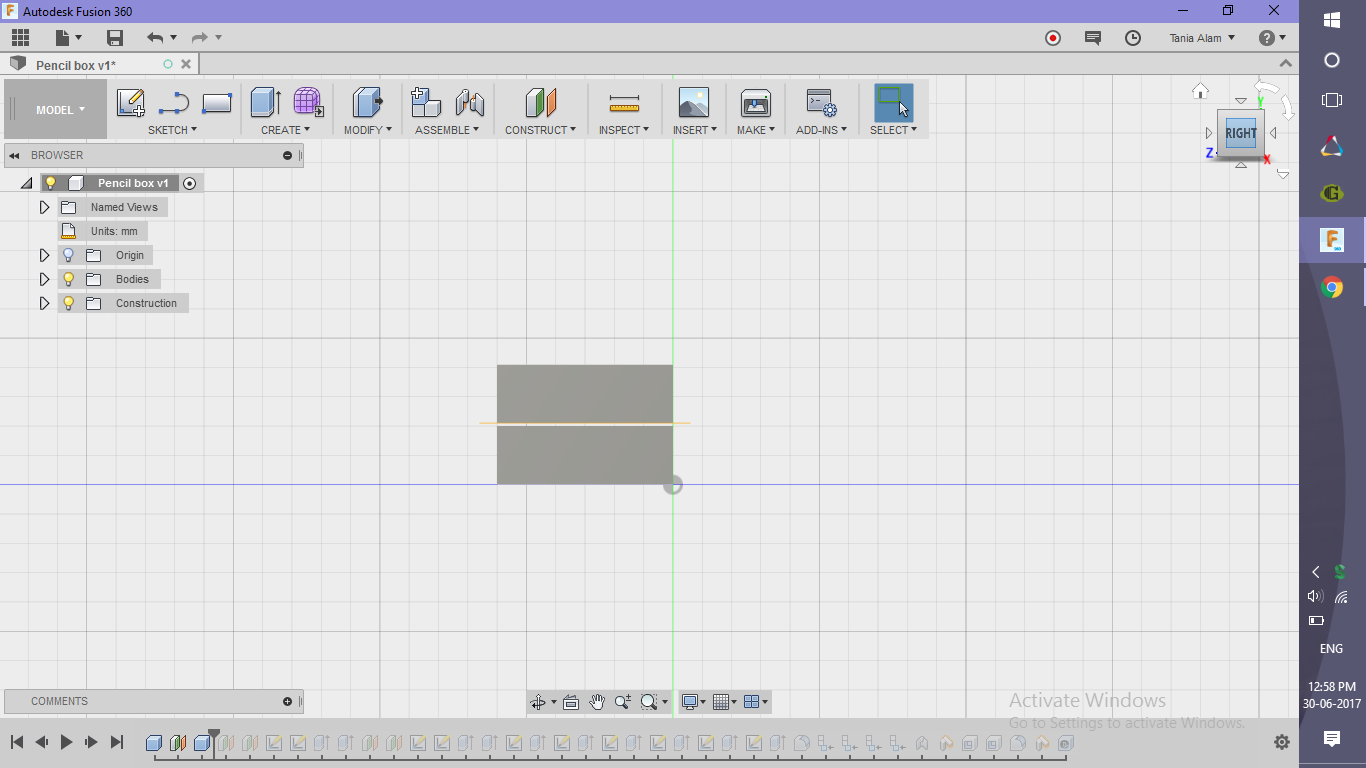Screen dimensions: 1366x768
Task: Open the ASSEMBLE menu
Action: click(447, 130)
